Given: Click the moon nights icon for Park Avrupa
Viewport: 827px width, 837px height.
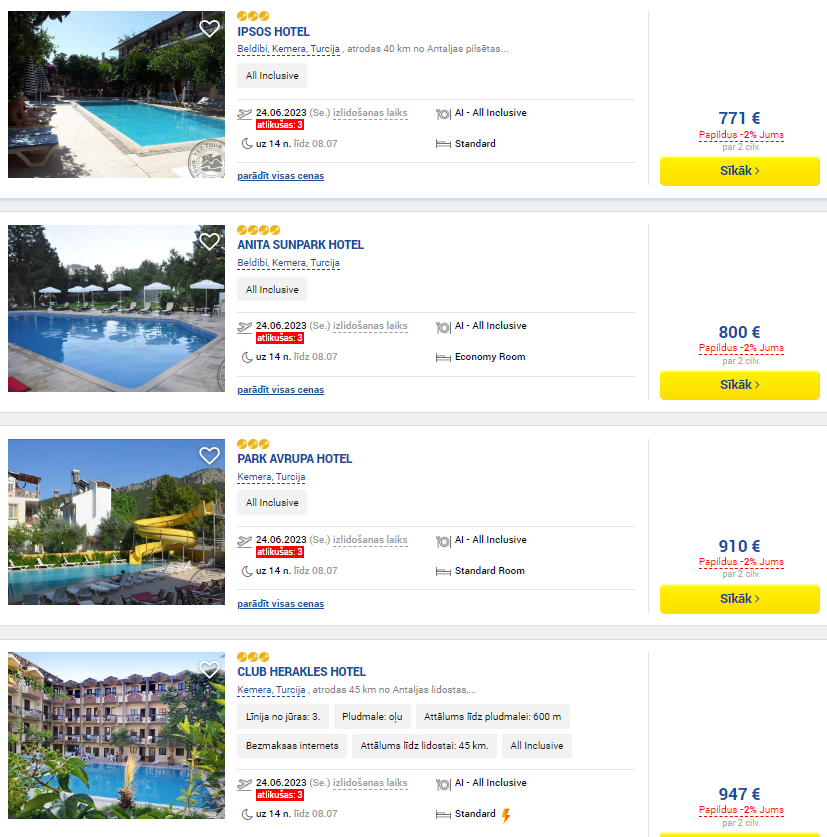Looking at the screenshot, I should pyautogui.click(x=247, y=571).
